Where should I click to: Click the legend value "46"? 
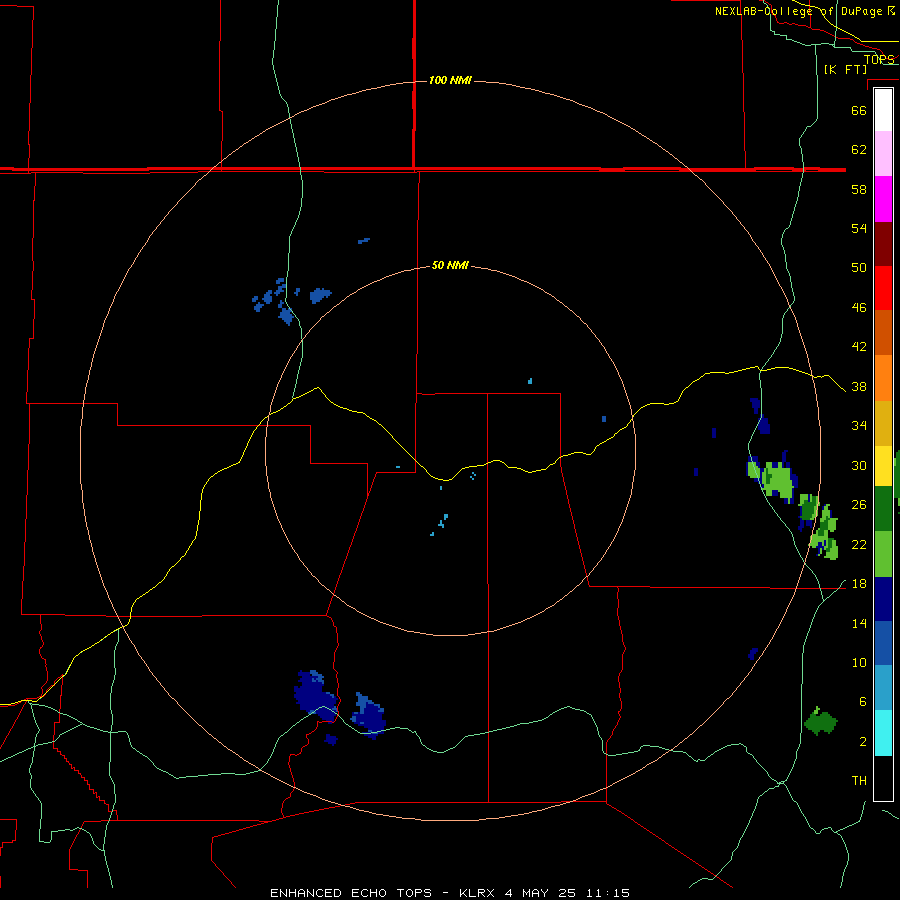(x=859, y=308)
